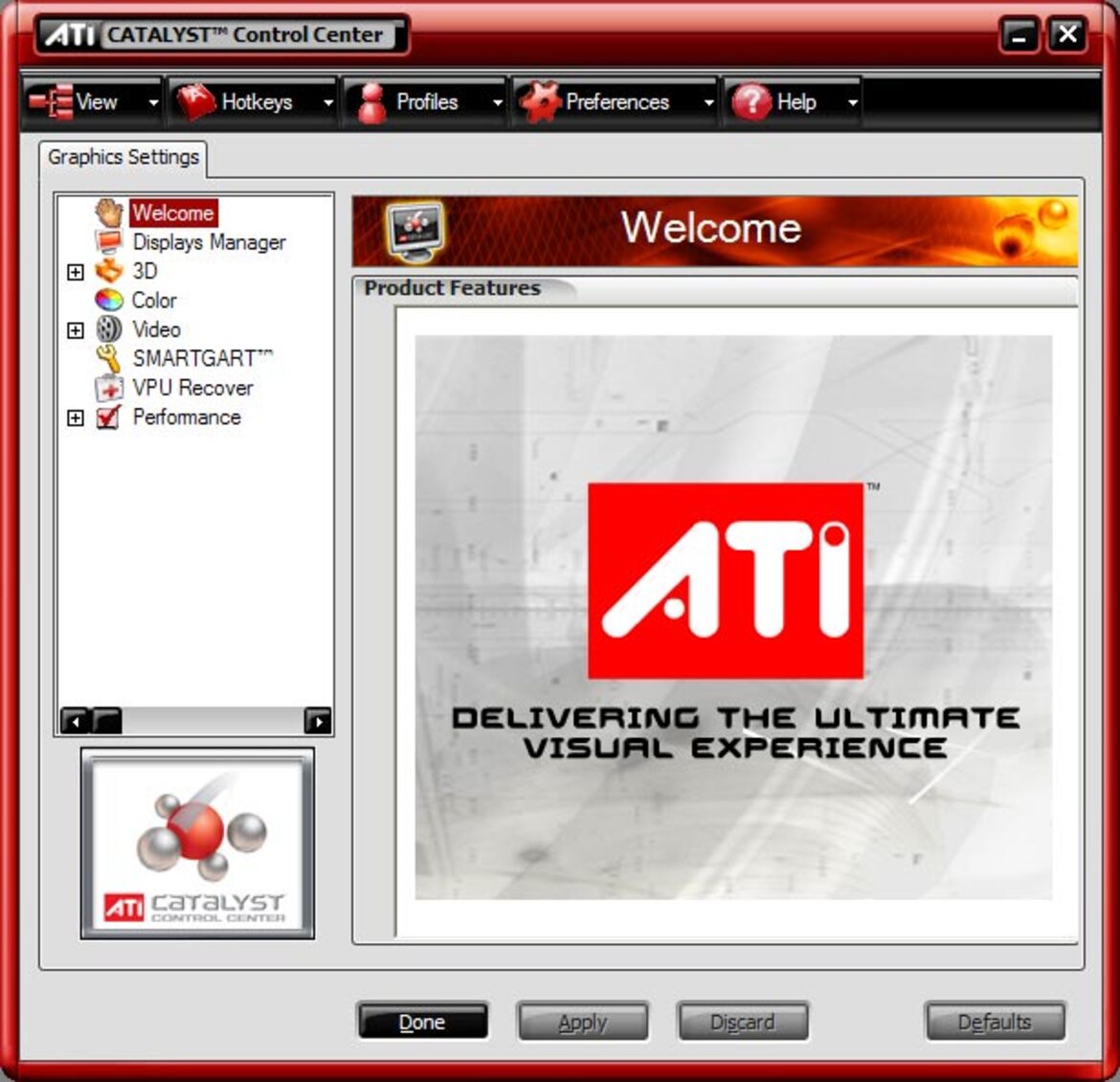
Task: Click the View toolbar icon
Action: 50,101
